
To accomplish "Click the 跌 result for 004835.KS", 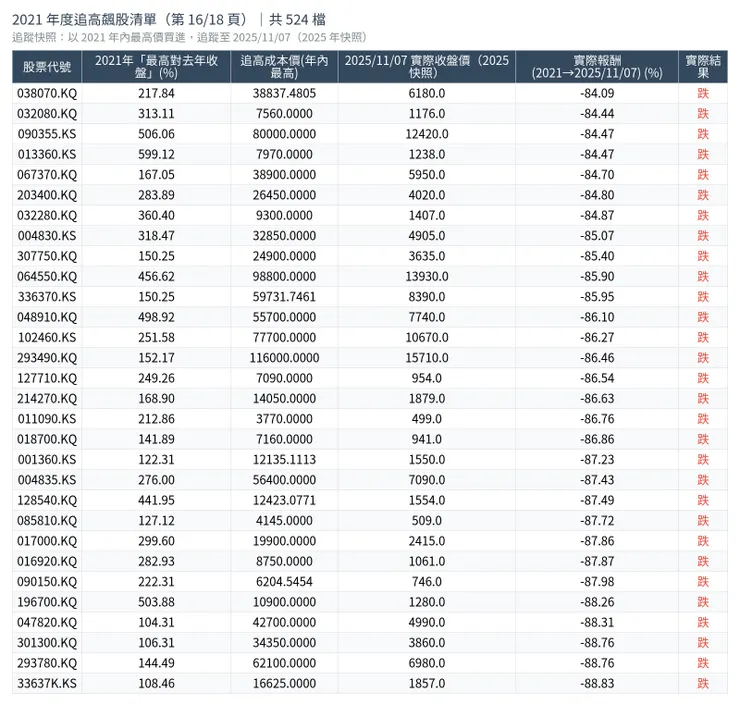I will pos(703,480).
